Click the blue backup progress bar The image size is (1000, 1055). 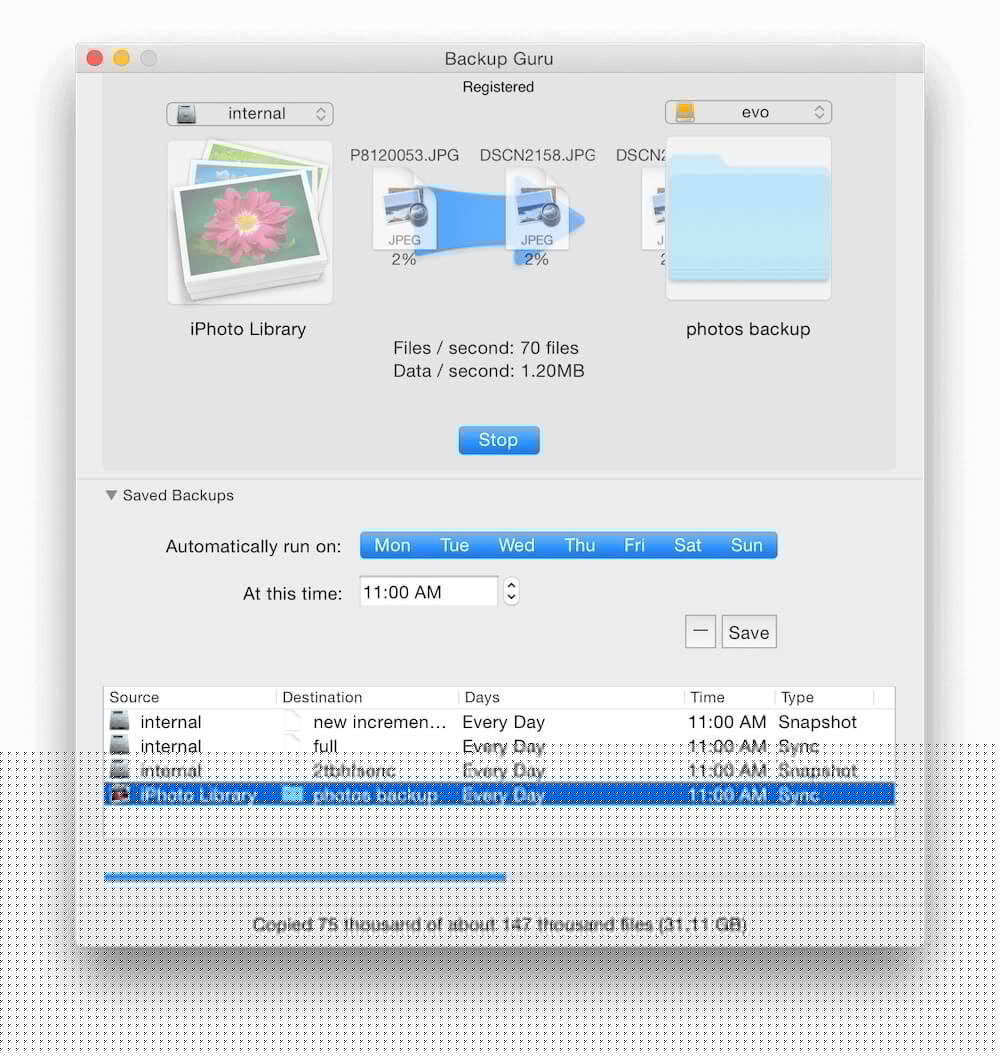[304, 878]
